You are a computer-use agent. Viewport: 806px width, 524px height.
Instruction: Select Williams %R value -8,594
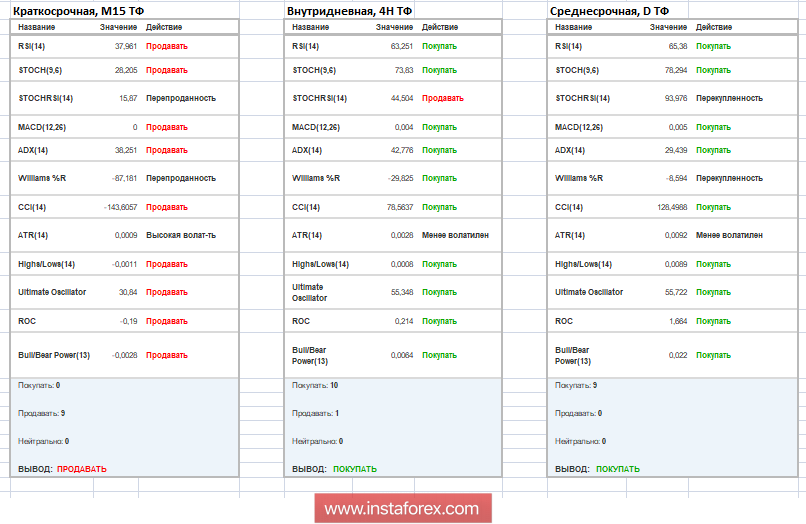coord(676,178)
